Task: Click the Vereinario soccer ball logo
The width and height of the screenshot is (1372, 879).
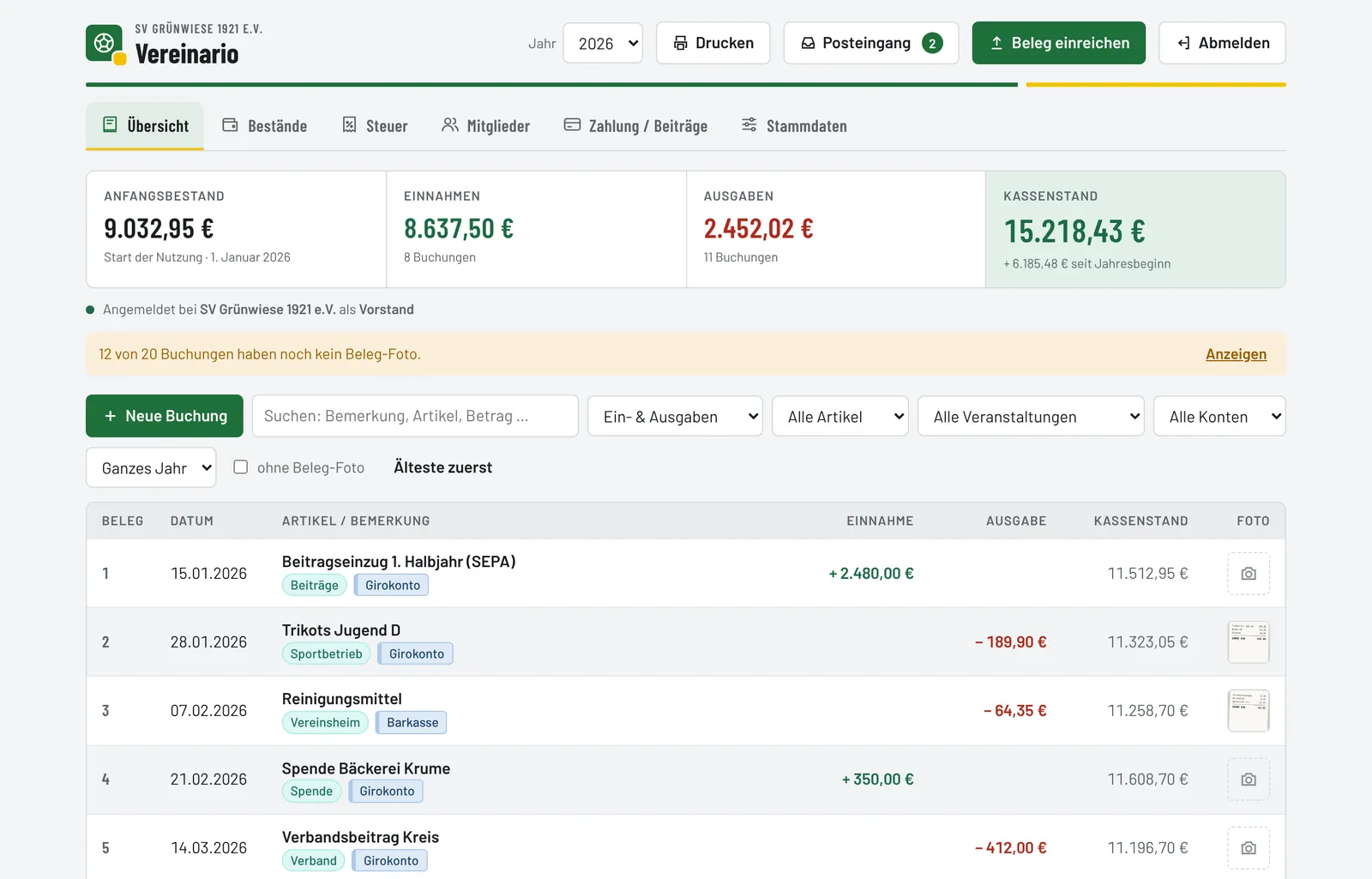Action: click(105, 43)
